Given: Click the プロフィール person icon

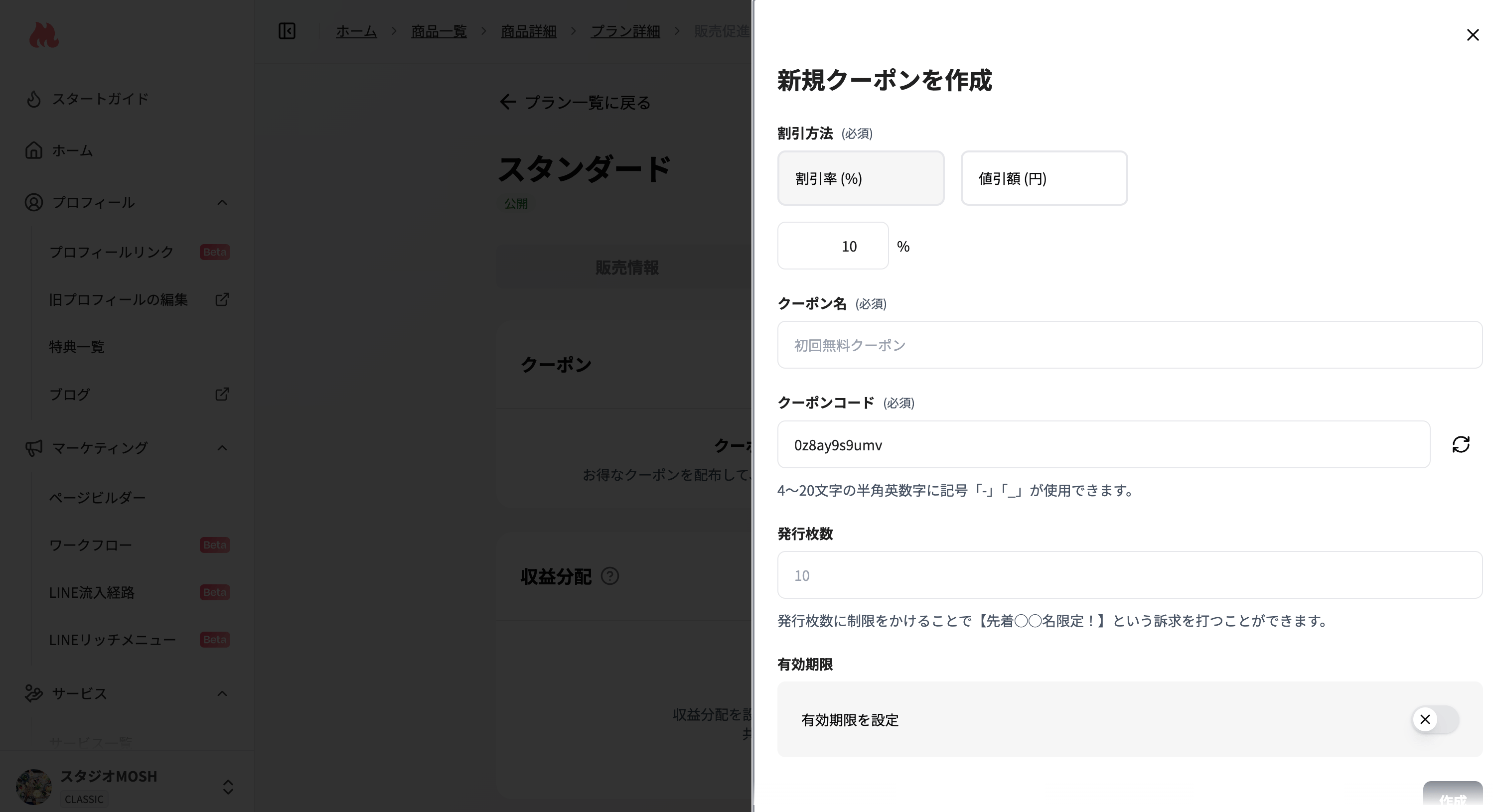Looking at the screenshot, I should point(33,202).
